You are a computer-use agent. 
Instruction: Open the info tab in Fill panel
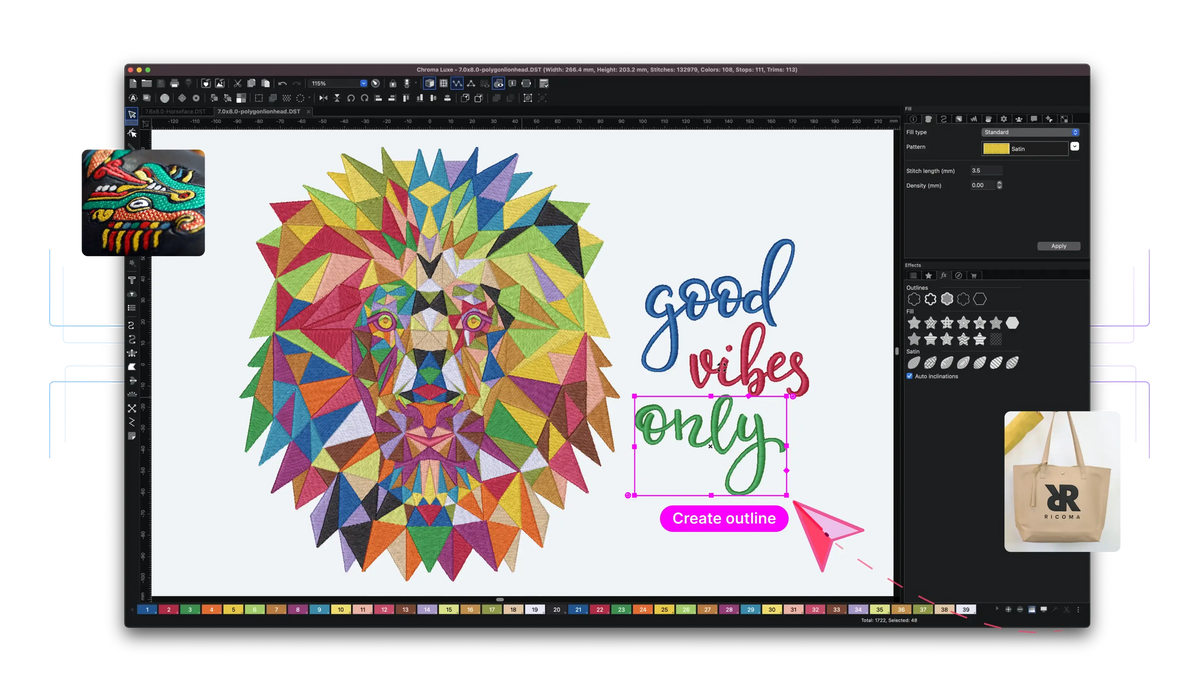913,119
